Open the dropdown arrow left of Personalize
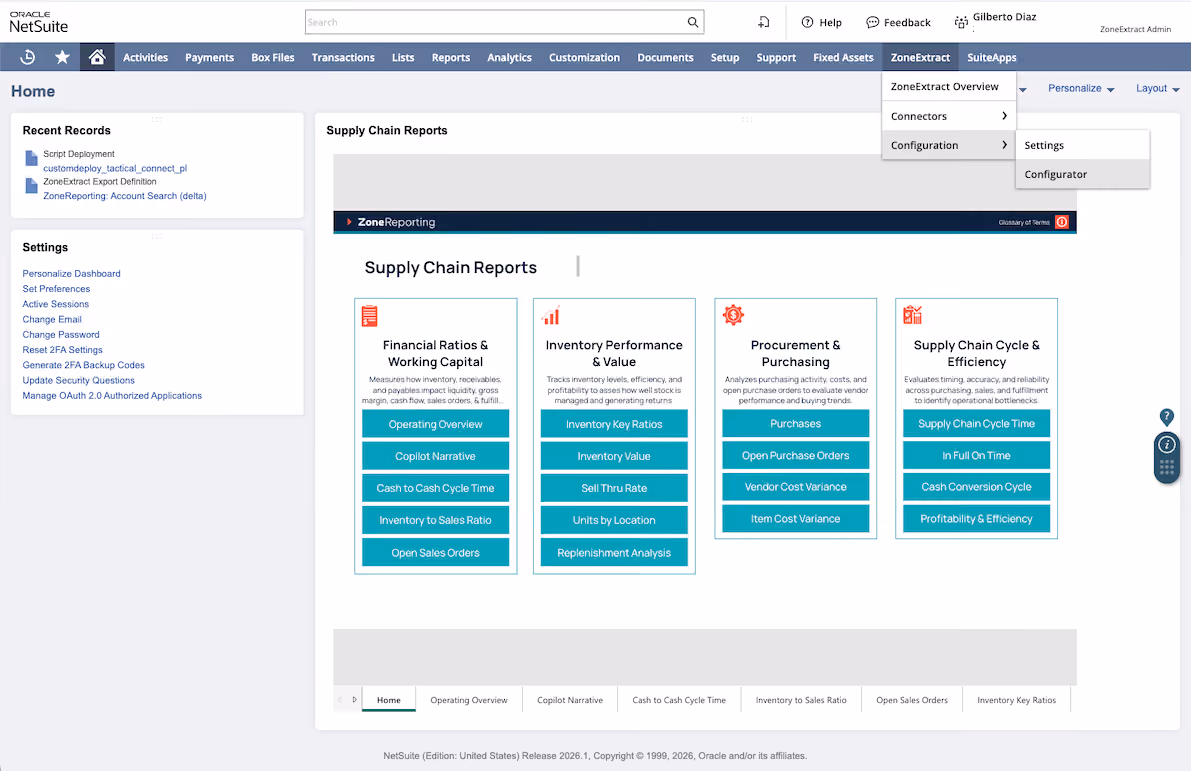The width and height of the screenshot is (1191, 771). coord(1022,90)
